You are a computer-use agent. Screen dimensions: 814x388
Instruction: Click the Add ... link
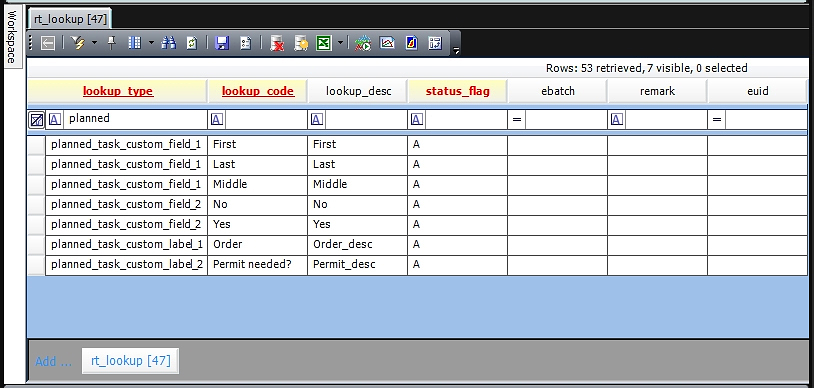point(53,362)
